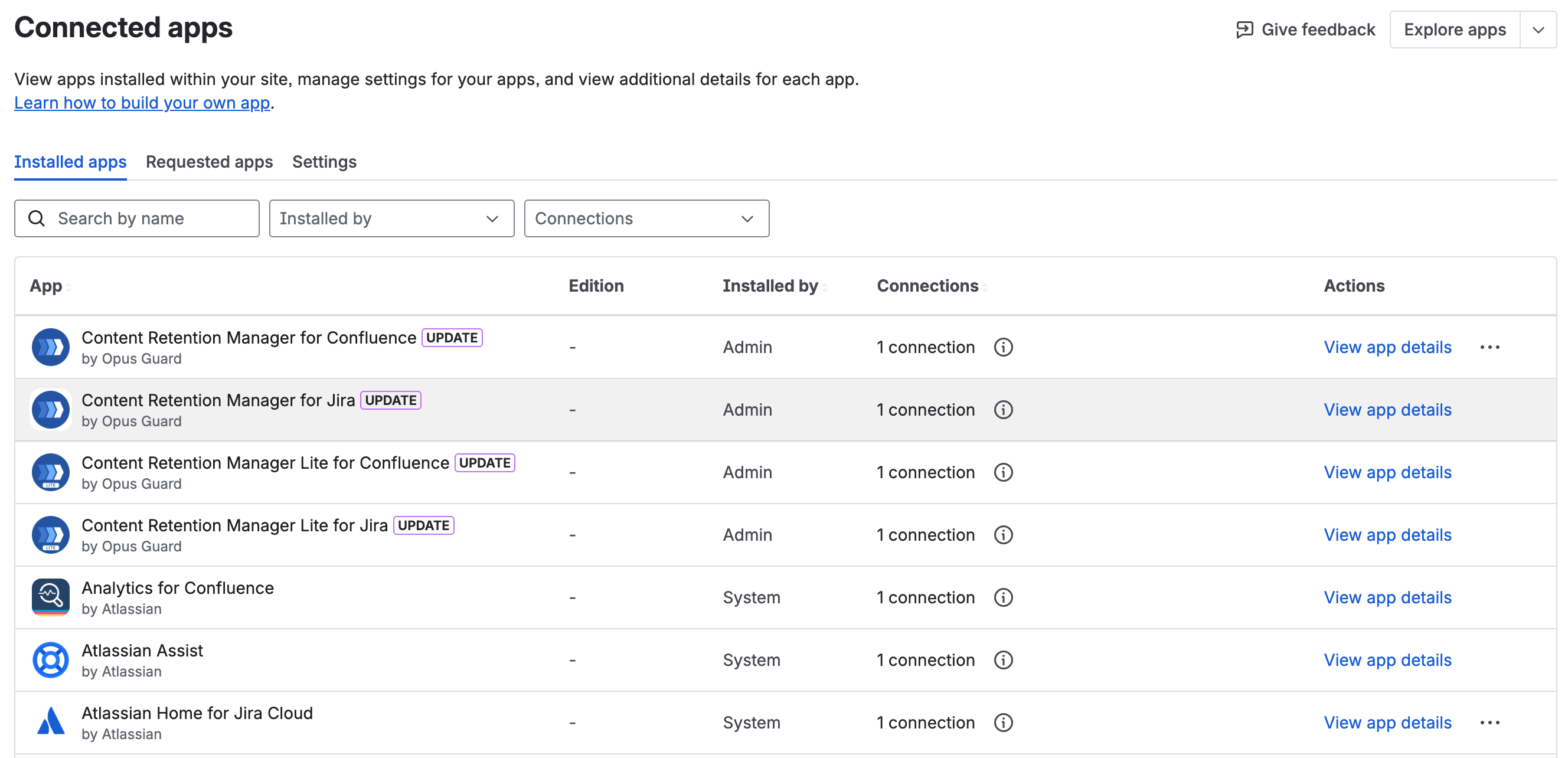Click the Actions column header
The width and height of the screenshot is (1568, 758).
1354,286
